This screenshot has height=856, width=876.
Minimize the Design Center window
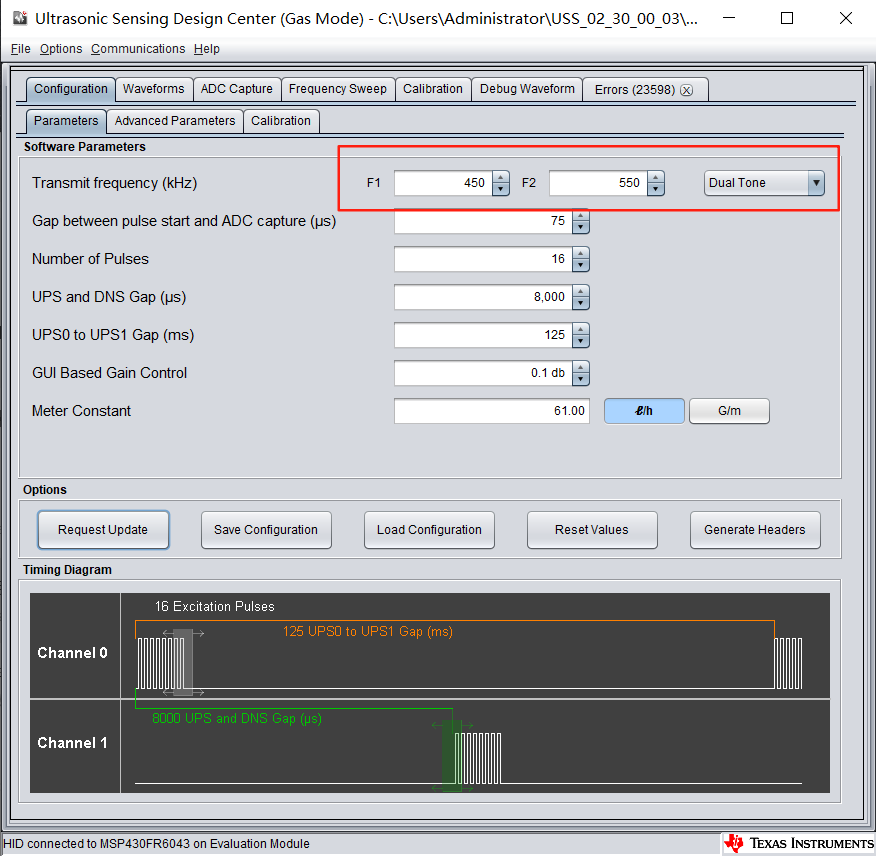click(729, 18)
